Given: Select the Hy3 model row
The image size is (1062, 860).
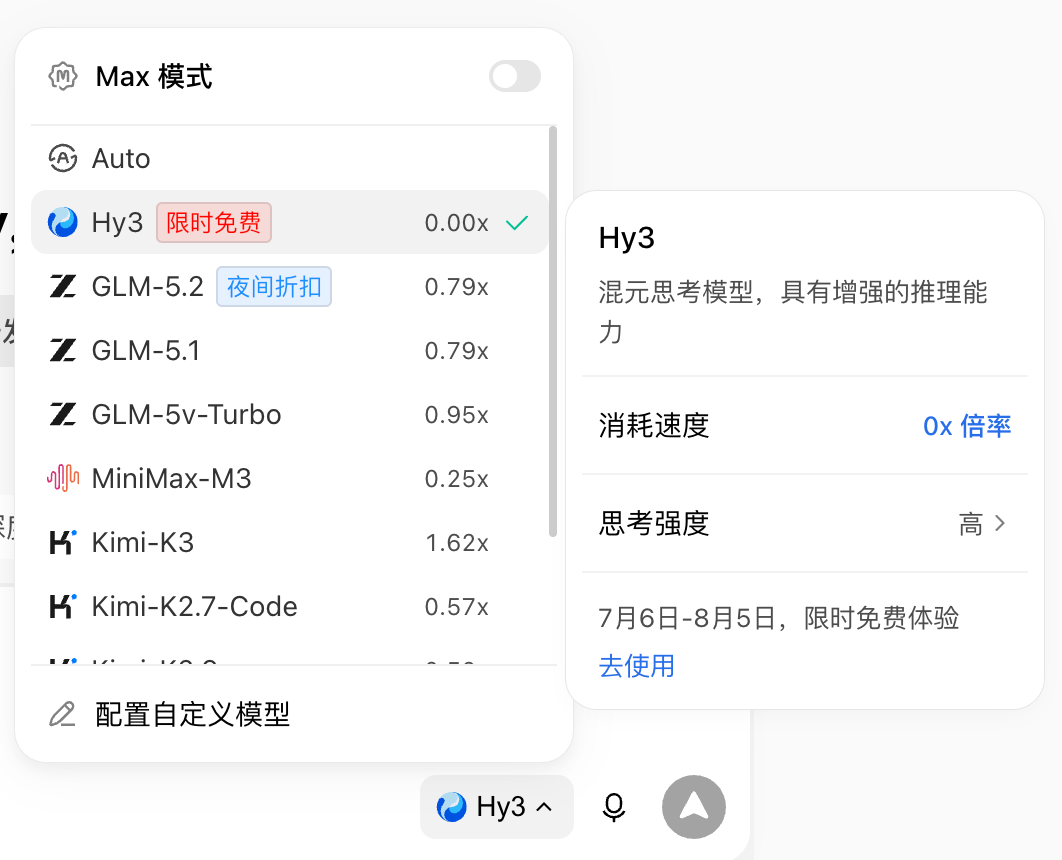Looking at the screenshot, I should click(x=289, y=222).
